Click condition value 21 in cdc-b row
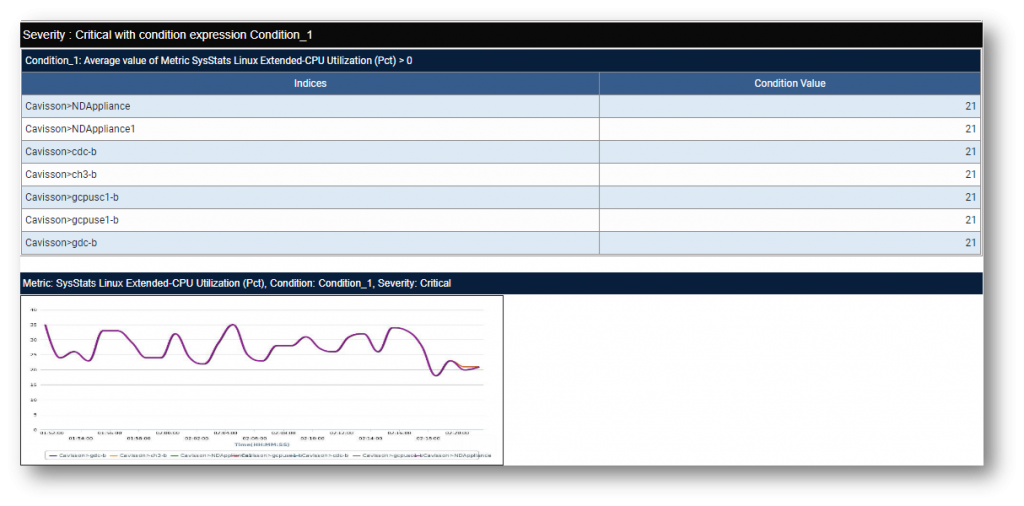 tap(790, 152)
